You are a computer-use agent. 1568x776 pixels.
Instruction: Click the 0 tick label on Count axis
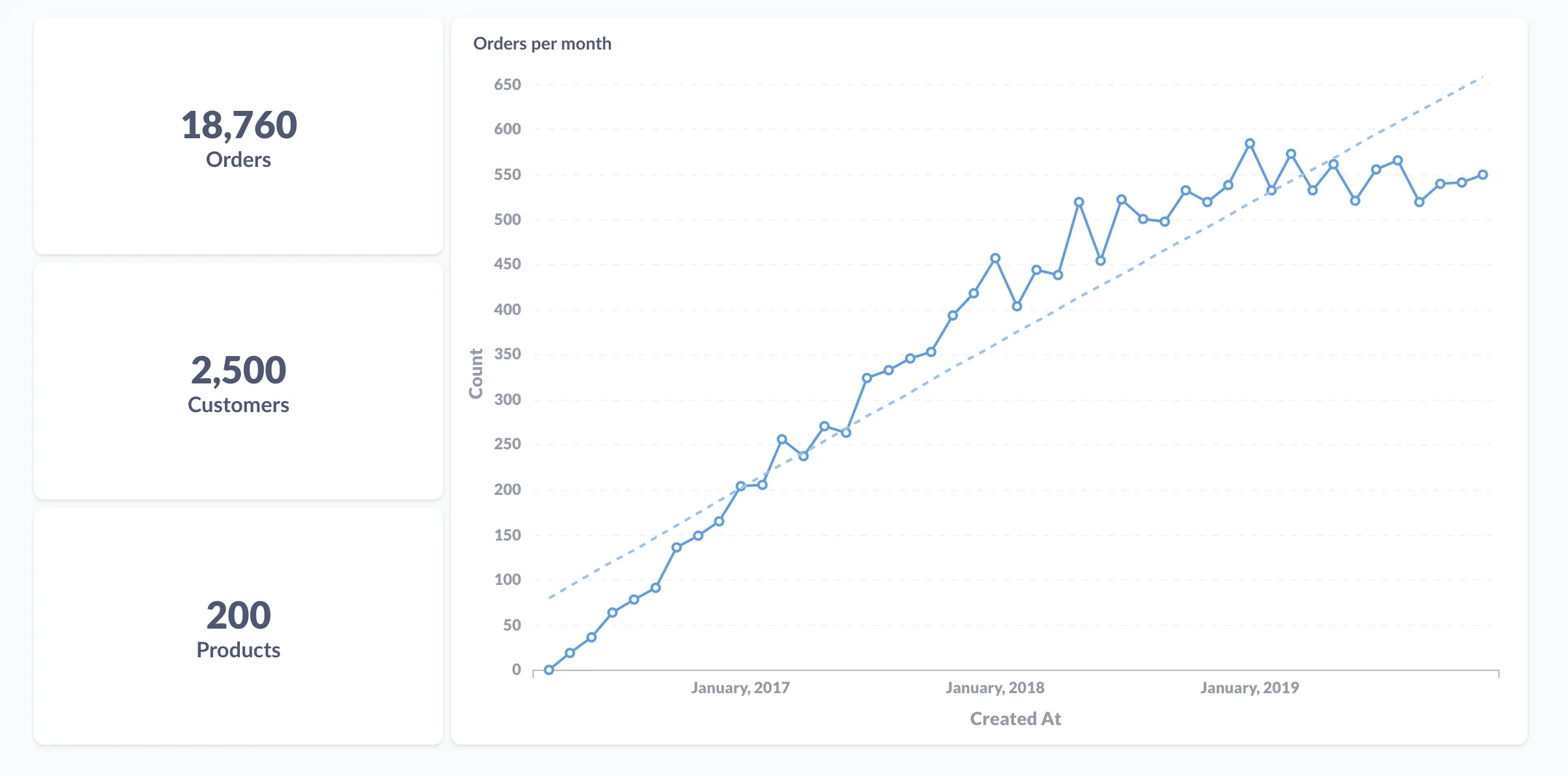[517, 669]
